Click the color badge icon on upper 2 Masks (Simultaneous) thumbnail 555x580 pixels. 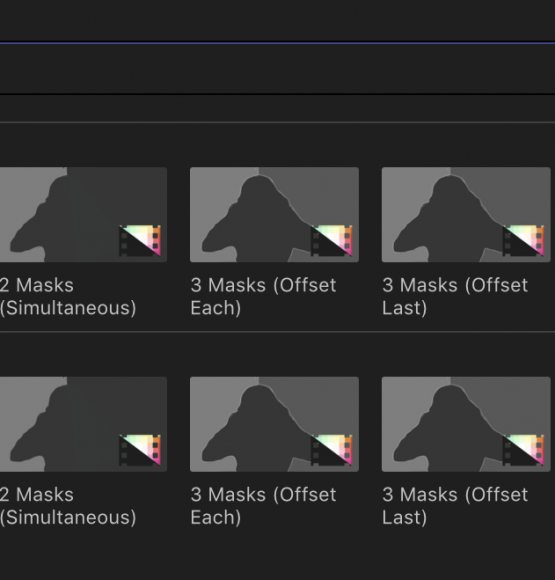[x=140, y=240]
